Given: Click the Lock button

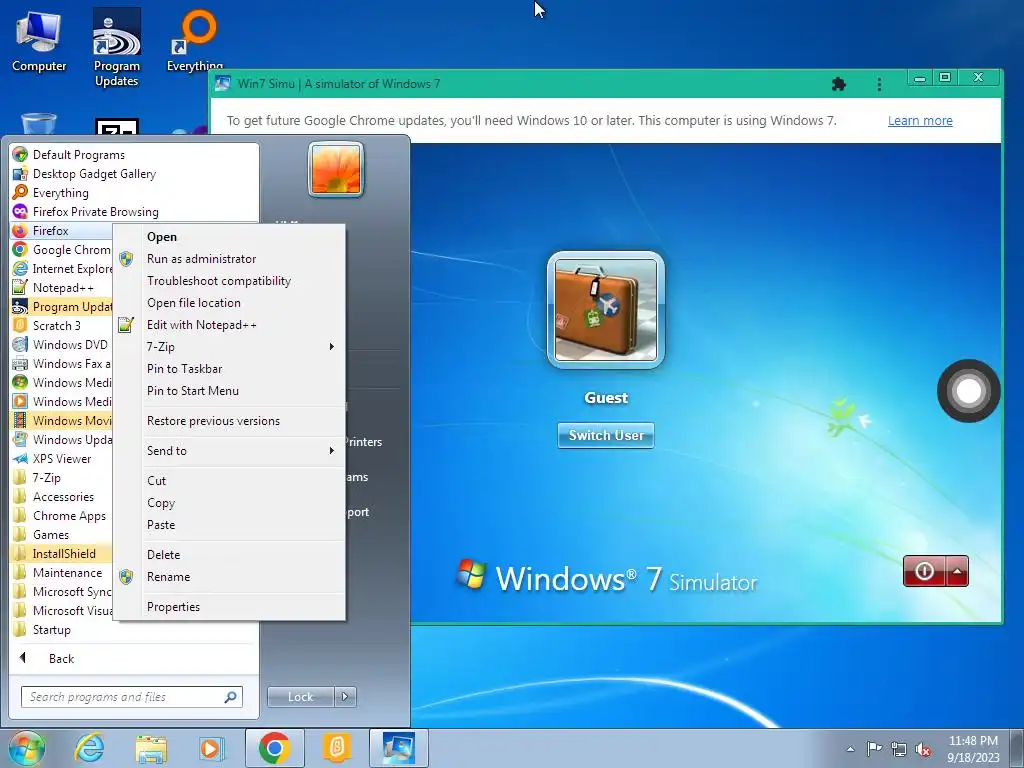Looking at the screenshot, I should (300, 697).
